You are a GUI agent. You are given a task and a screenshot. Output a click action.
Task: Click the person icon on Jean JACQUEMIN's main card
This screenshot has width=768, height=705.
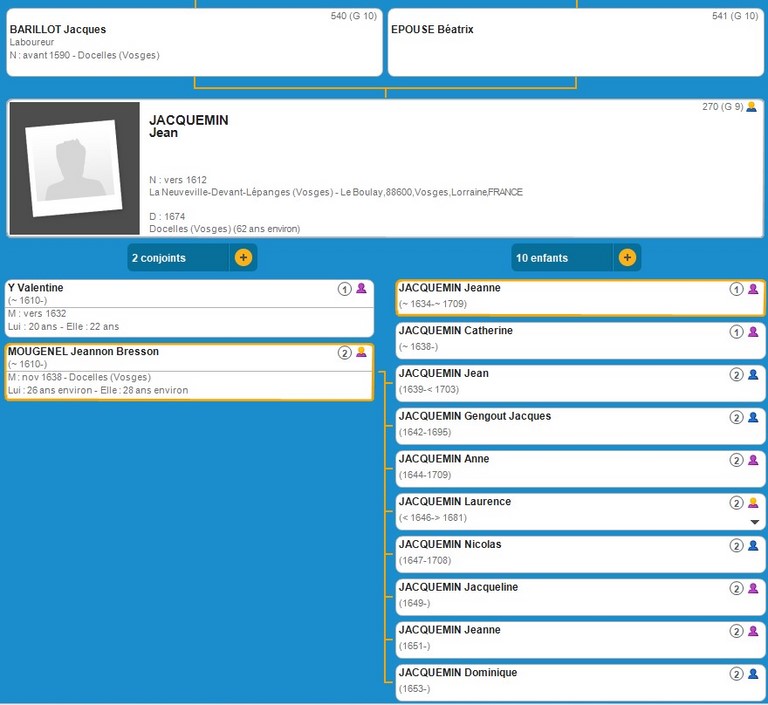click(752, 107)
